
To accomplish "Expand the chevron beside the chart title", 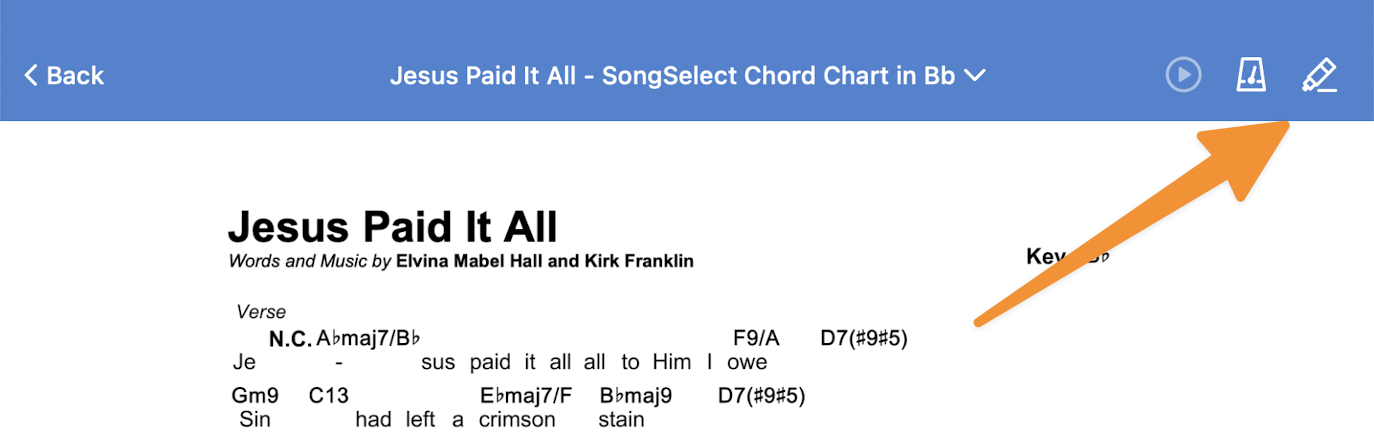I will 975,75.
